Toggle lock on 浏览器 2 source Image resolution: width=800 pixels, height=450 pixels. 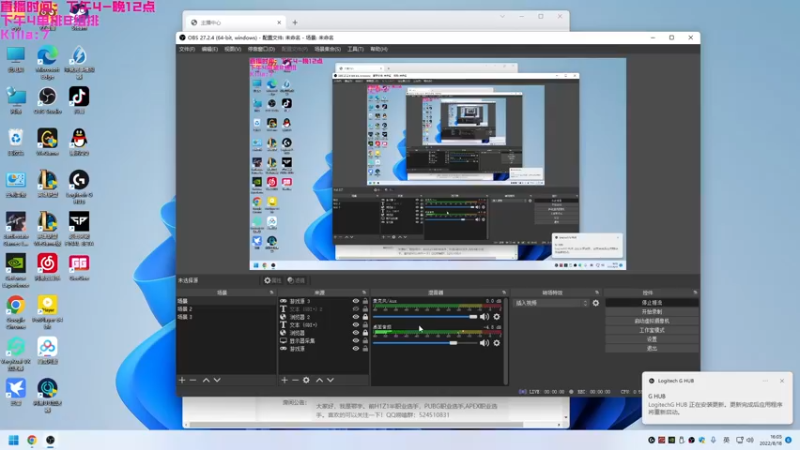tap(365, 317)
